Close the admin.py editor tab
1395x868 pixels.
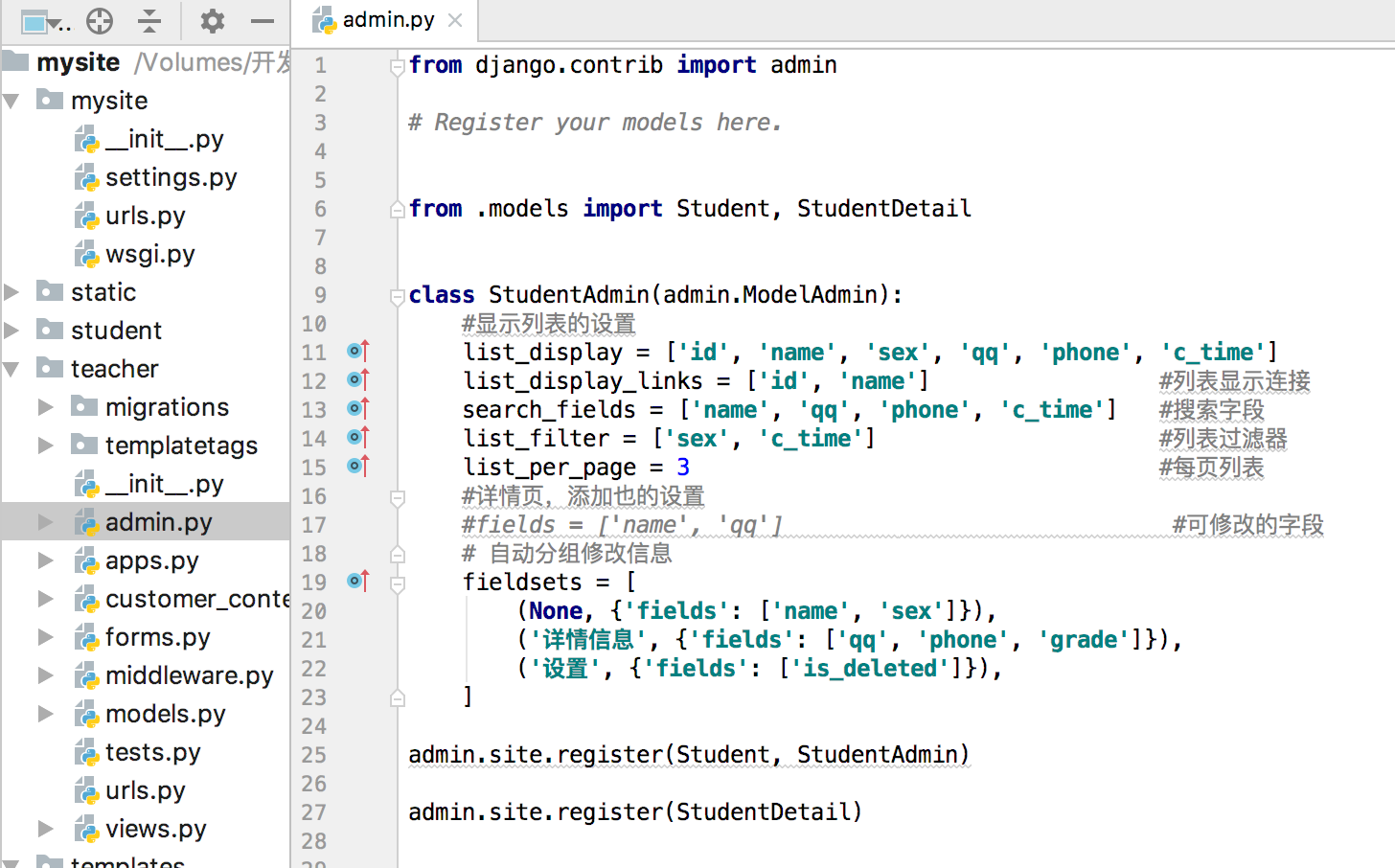coord(455,20)
